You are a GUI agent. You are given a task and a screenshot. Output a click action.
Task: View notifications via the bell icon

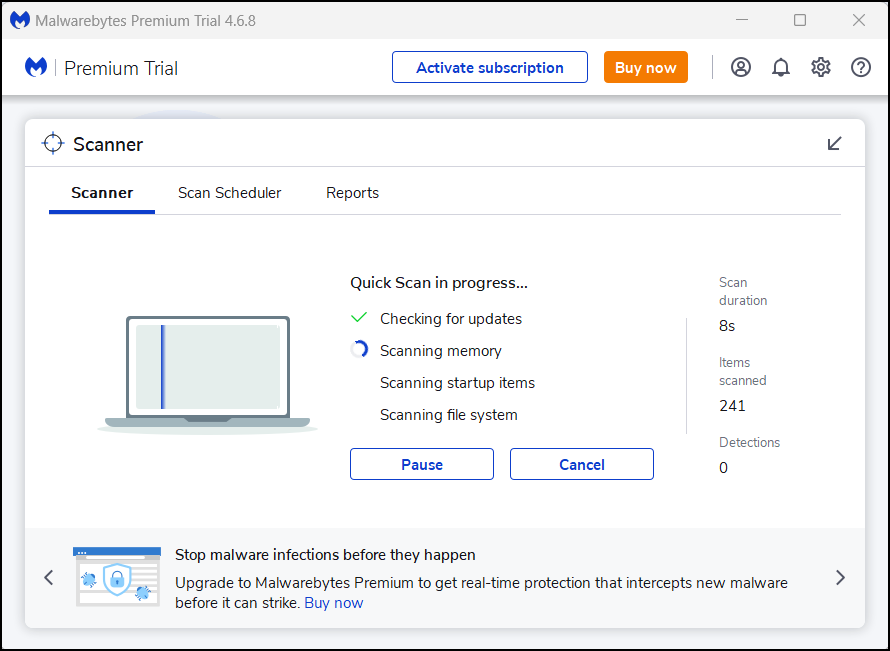781,67
